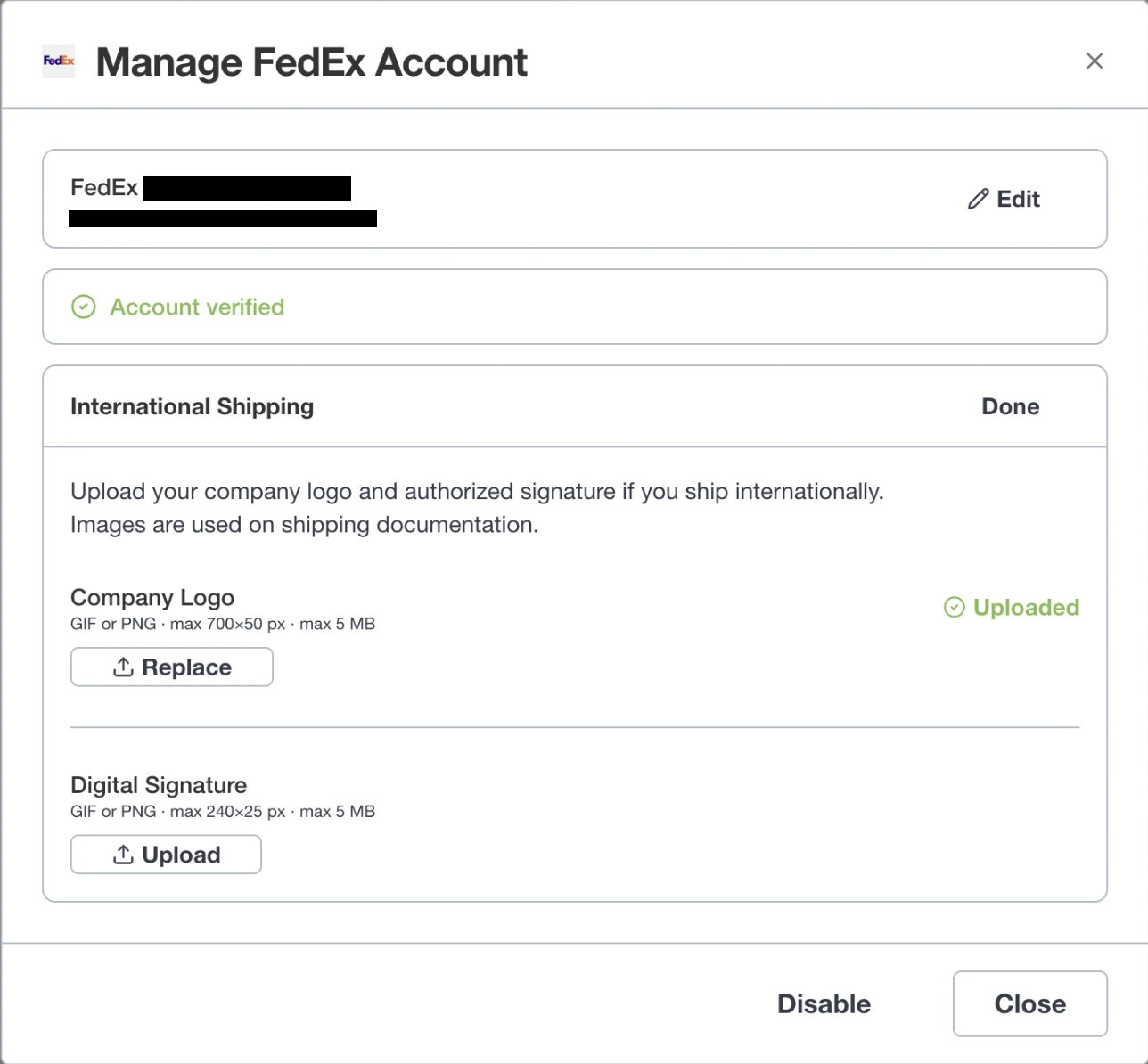Disable the FedEx account
This screenshot has height=1064, width=1148.
click(824, 1003)
